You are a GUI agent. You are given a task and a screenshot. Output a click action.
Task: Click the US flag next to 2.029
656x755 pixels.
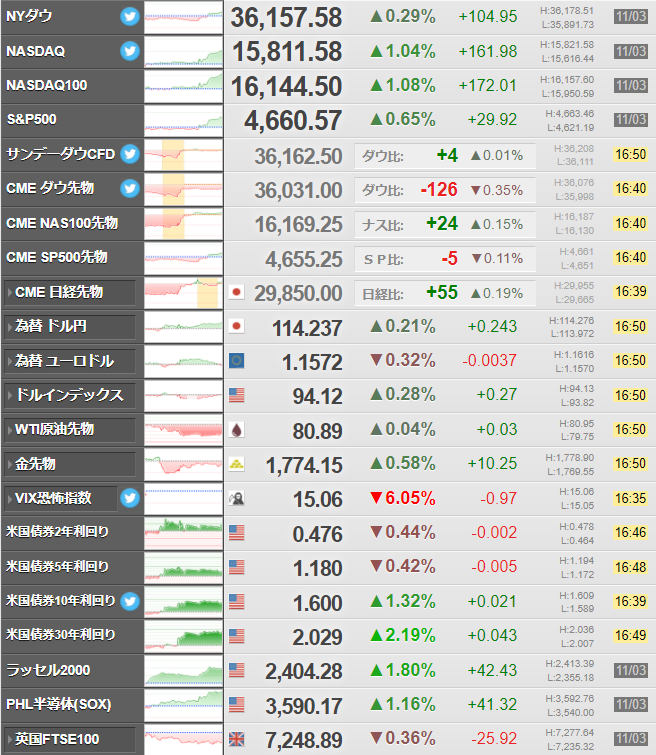click(x=236, y=636)
